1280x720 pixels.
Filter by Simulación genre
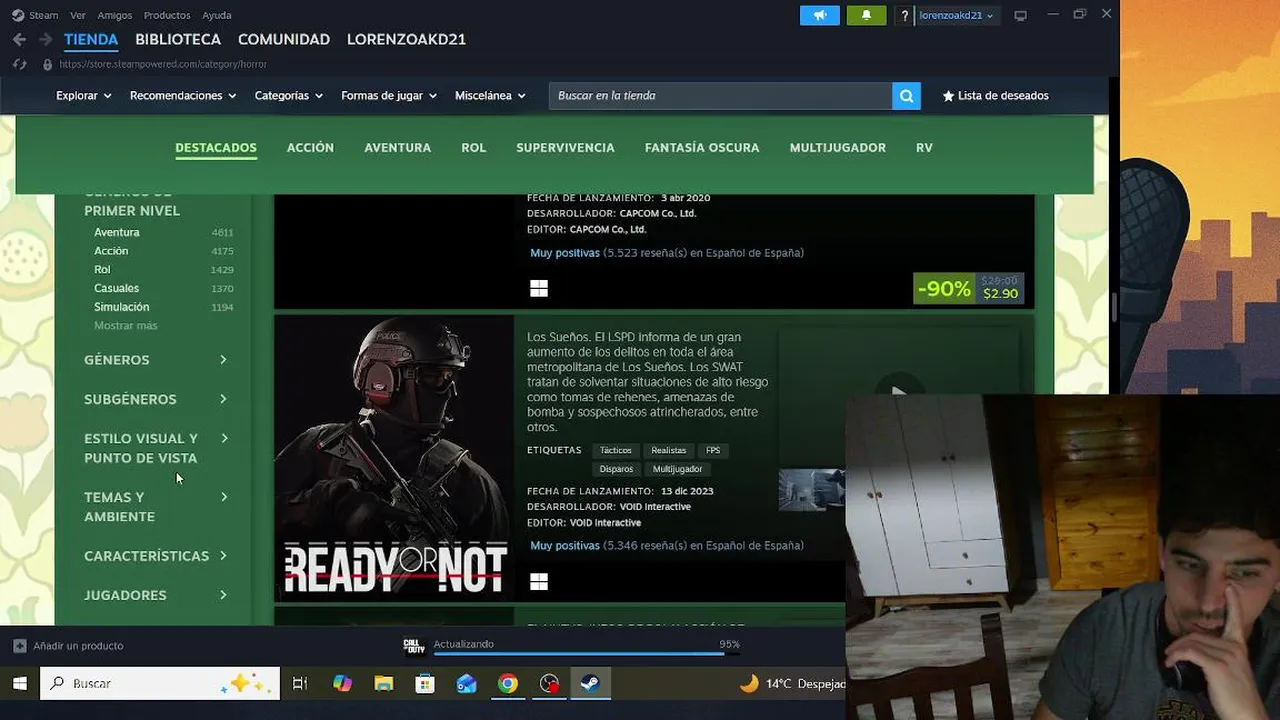click(x=121, y=307)
